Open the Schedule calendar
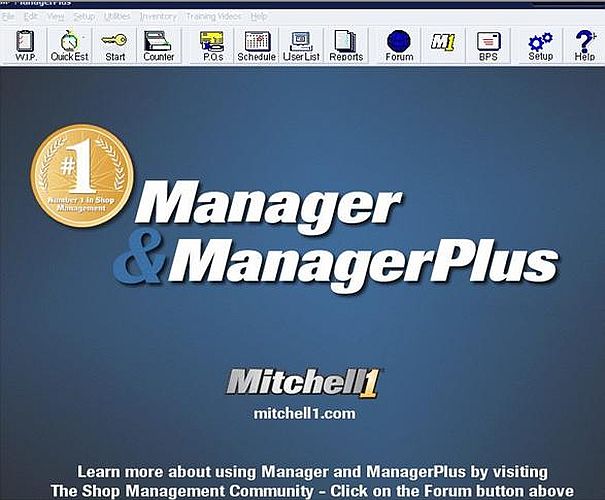 (x=256, y=46)
